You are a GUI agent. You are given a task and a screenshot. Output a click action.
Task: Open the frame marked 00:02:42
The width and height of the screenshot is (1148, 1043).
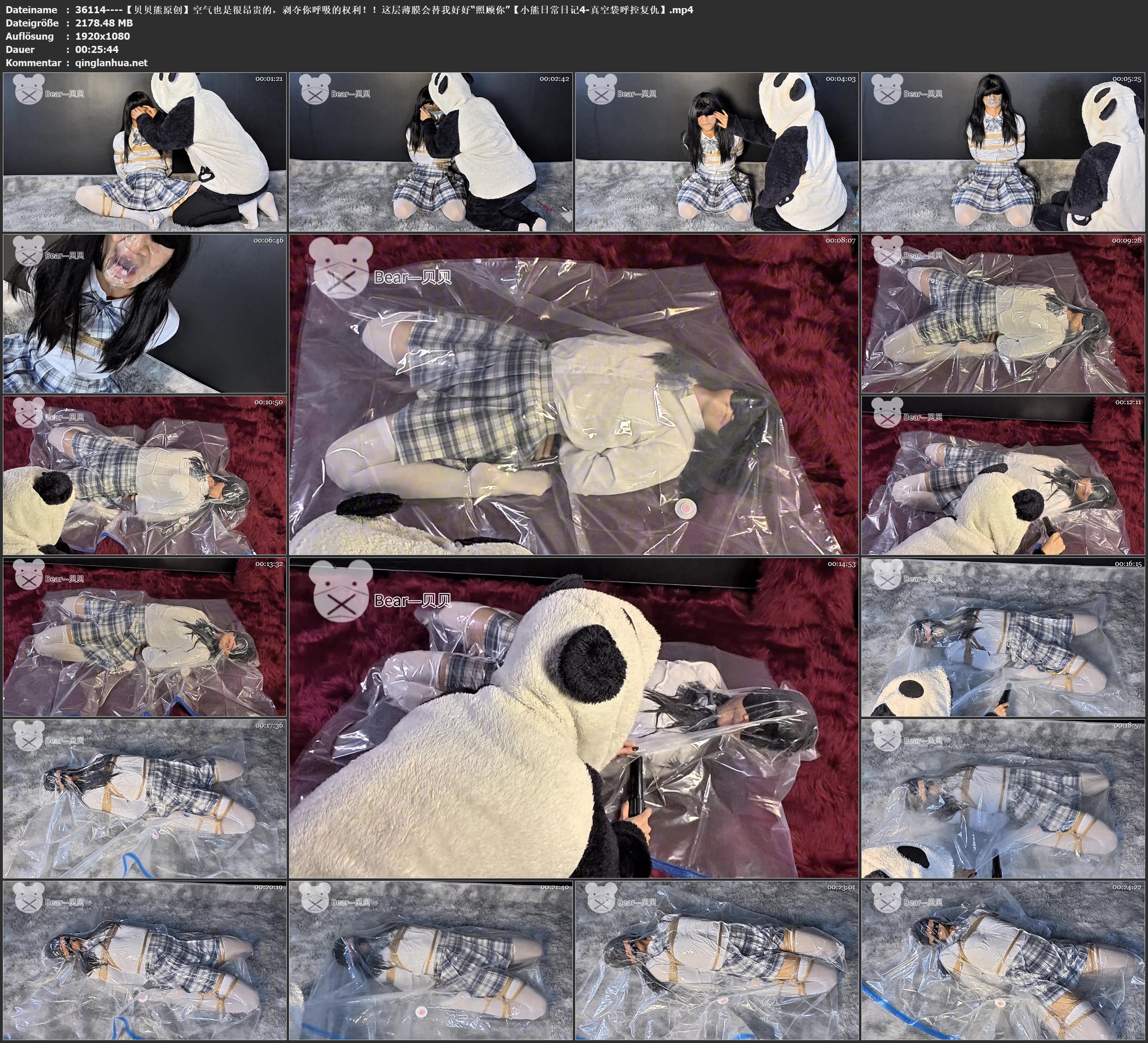pyautogui.click(x=430, y=152)
